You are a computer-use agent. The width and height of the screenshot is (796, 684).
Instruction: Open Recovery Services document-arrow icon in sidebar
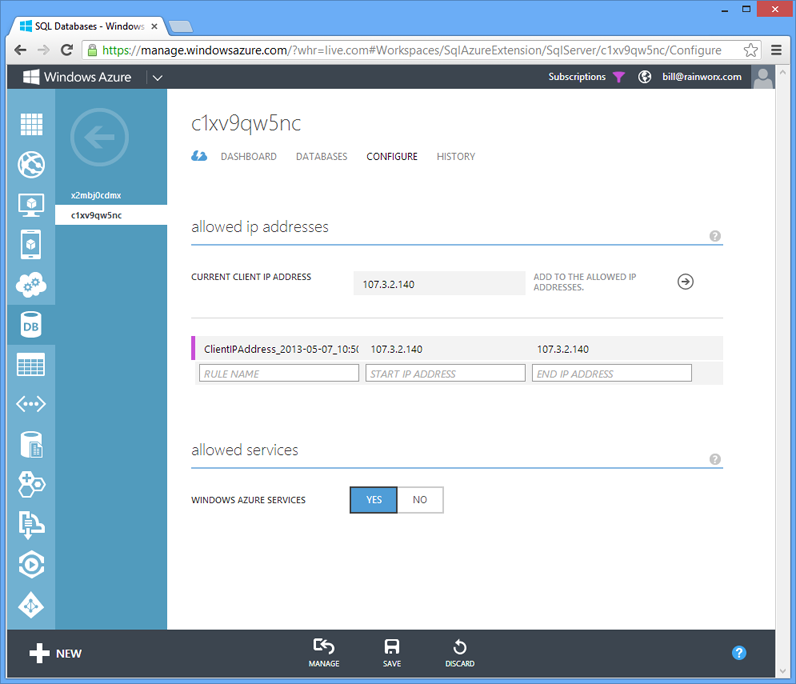click(31, 525)
